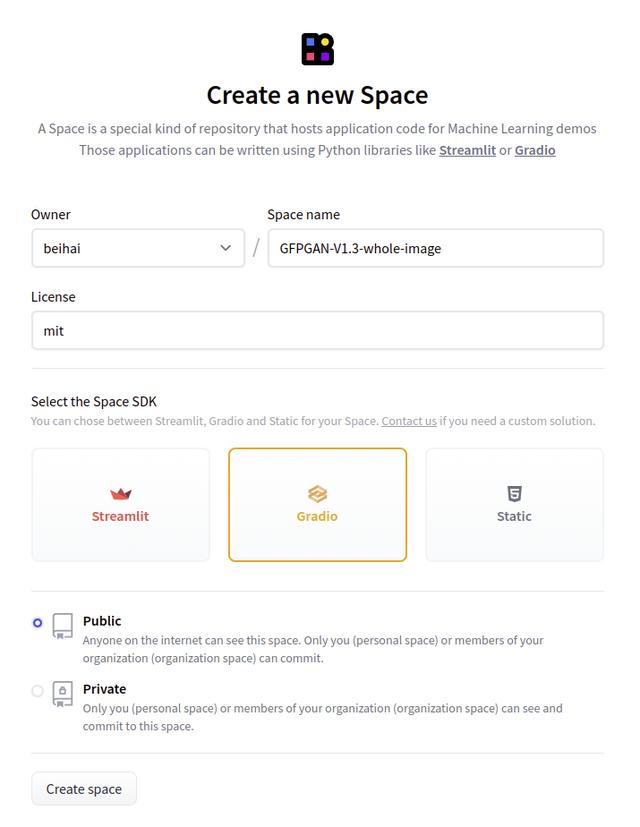Viewport: 640px width, 827px height.
Task: Open the Owner dropdown showing beihai
Action: pyautogui.click(x=130, y=248)
